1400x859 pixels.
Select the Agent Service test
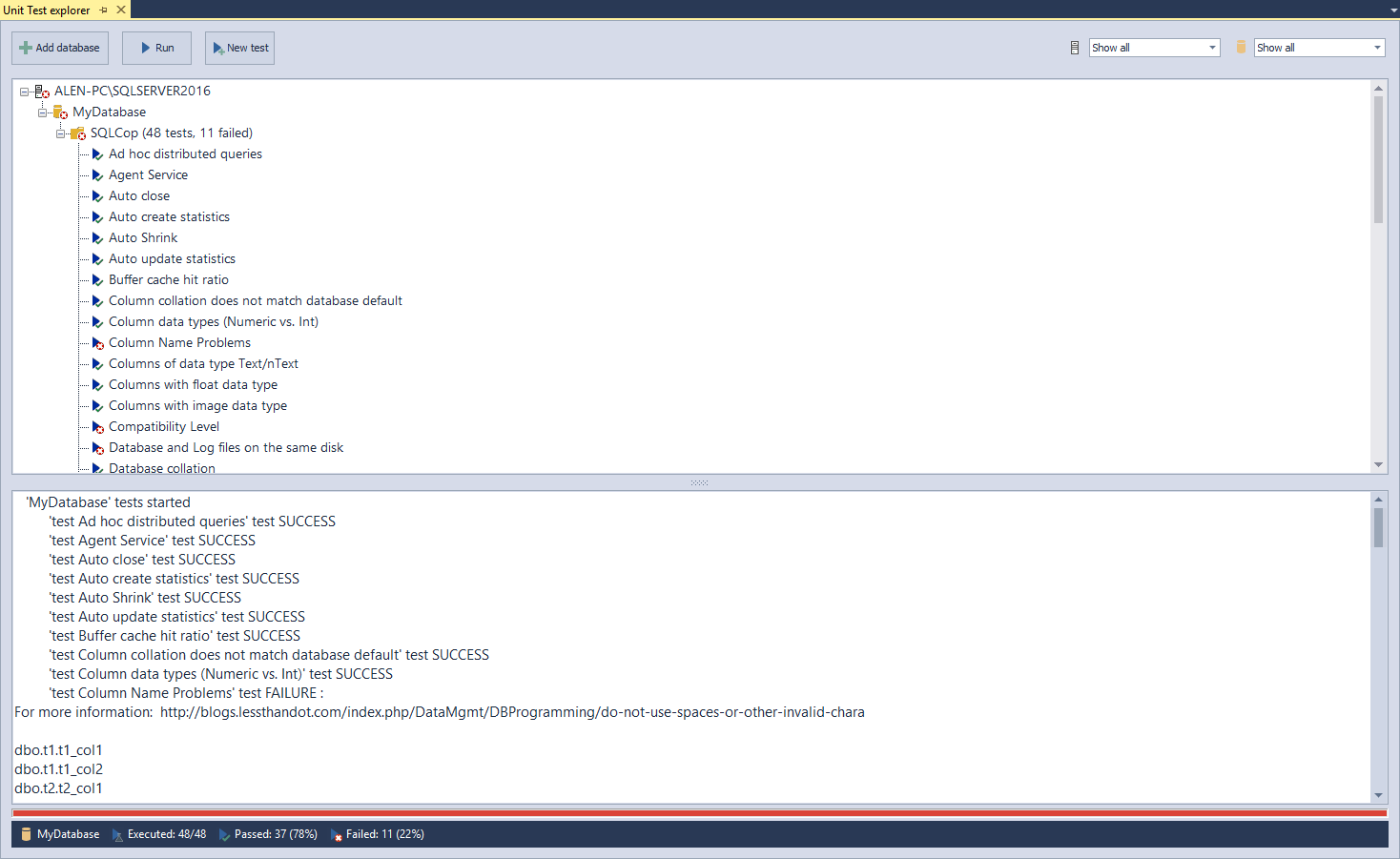148,175
